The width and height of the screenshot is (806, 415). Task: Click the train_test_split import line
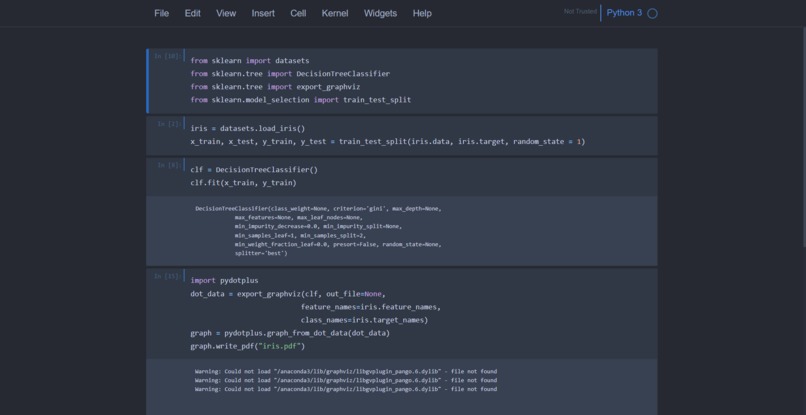click(x=301, y=100)
